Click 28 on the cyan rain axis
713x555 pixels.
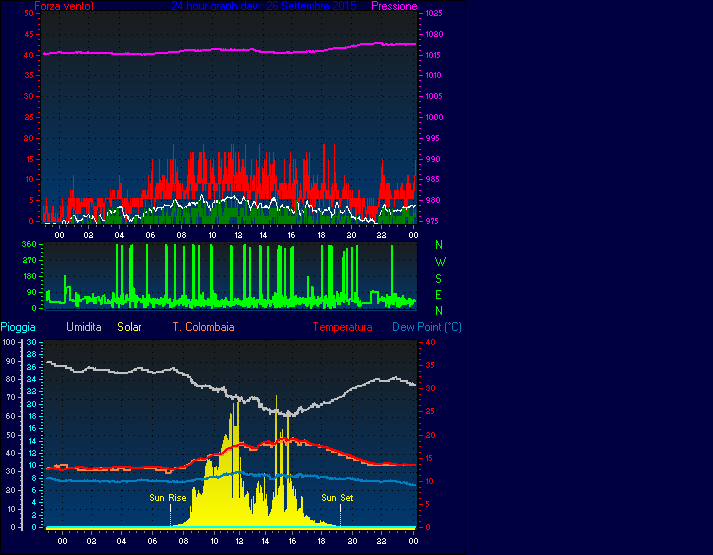pyautogui.click(x=32, y=354)
